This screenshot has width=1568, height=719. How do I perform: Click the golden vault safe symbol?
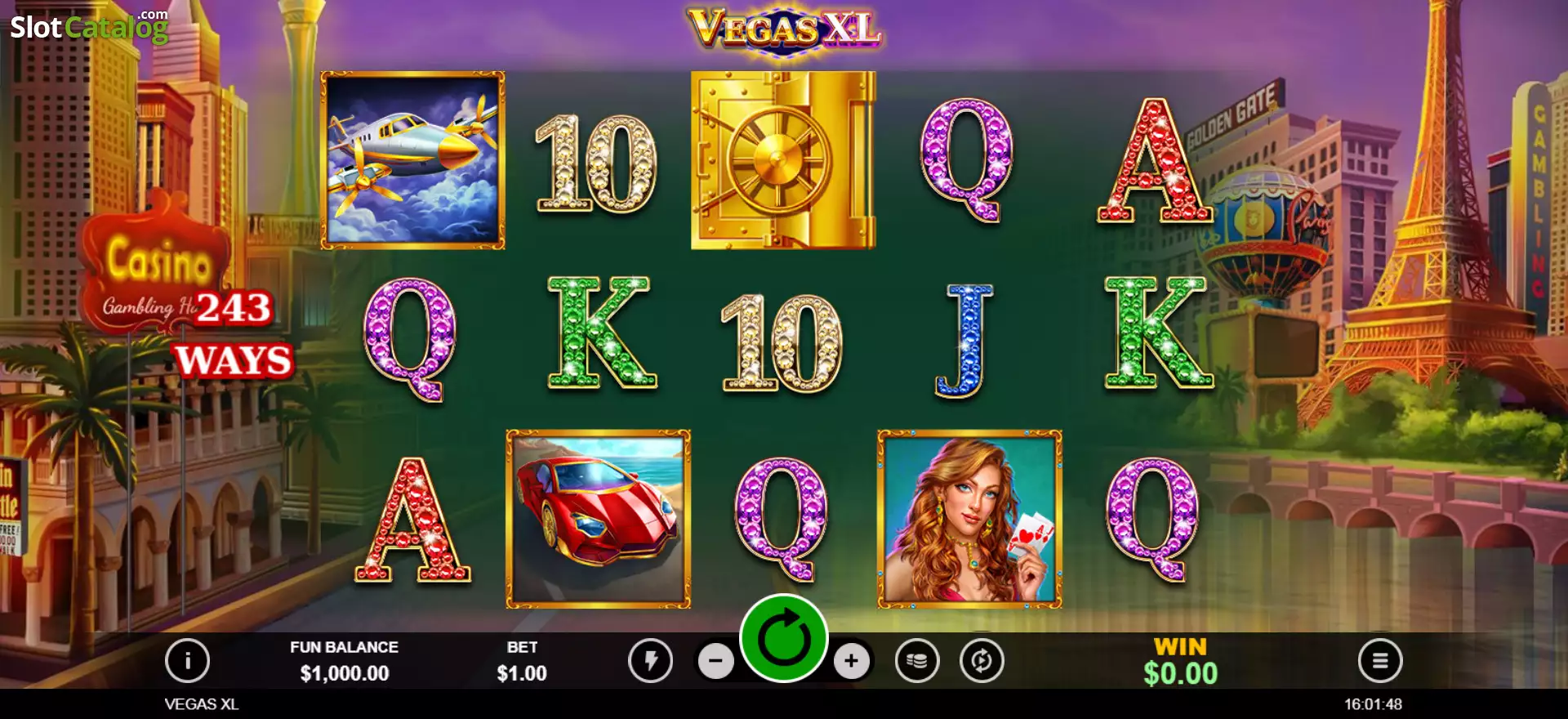[783, 160]
